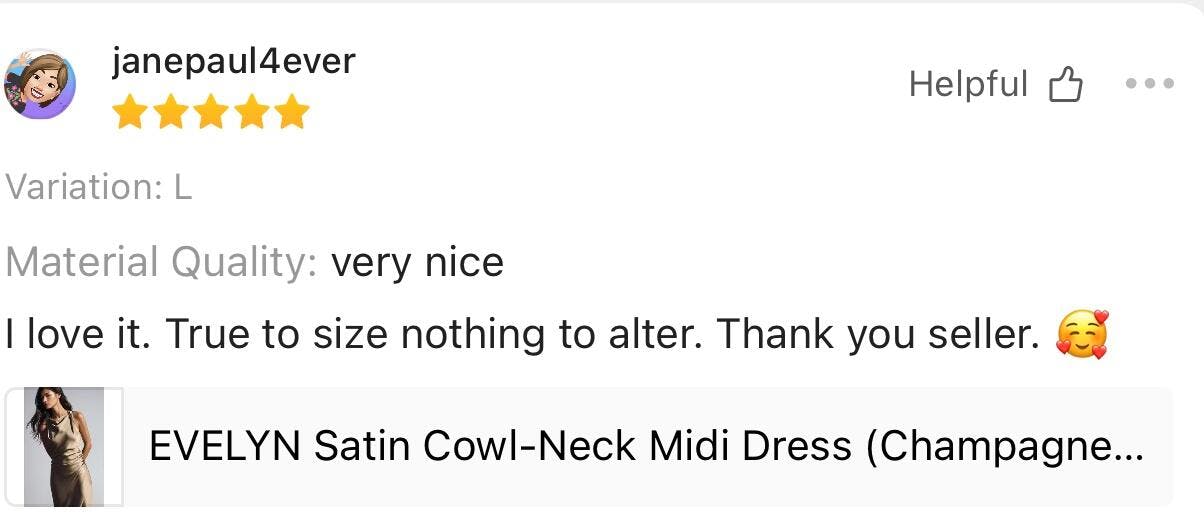Open the janepaul4ever username profile link

tap(233, 62)
